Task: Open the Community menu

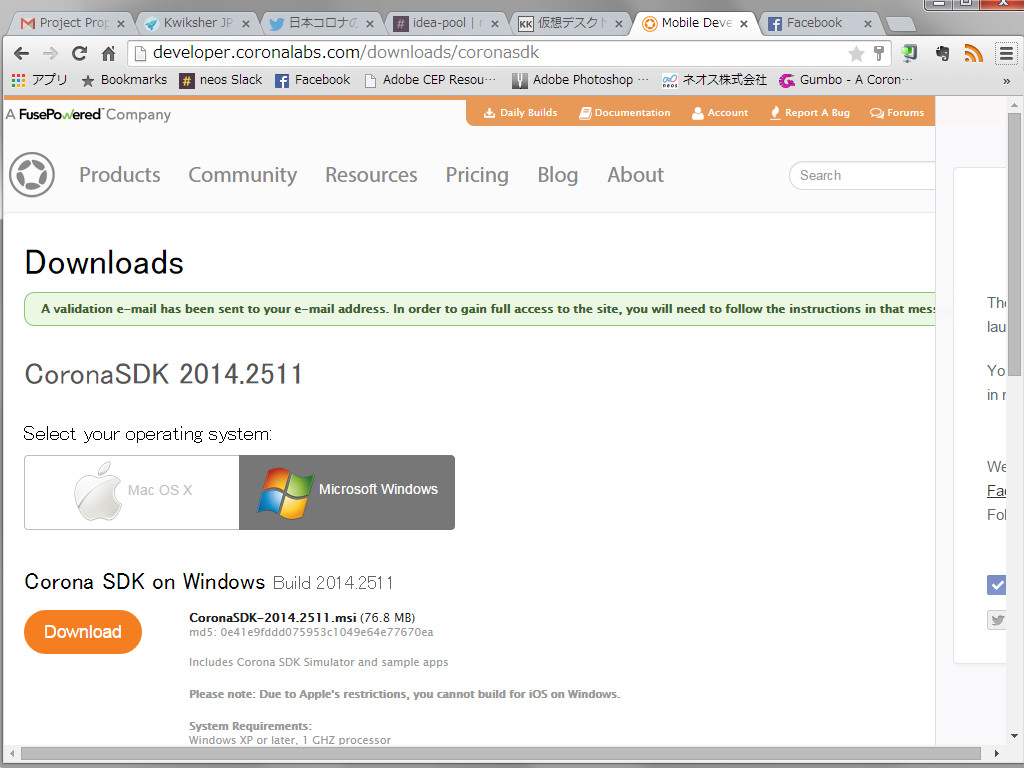Action: click(x=242, y=175)
